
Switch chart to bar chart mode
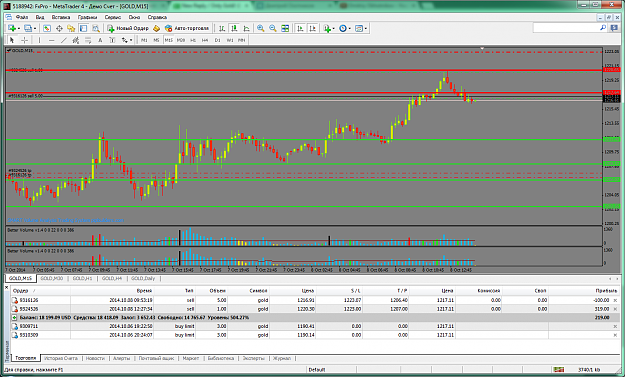[x=222, y=28]
